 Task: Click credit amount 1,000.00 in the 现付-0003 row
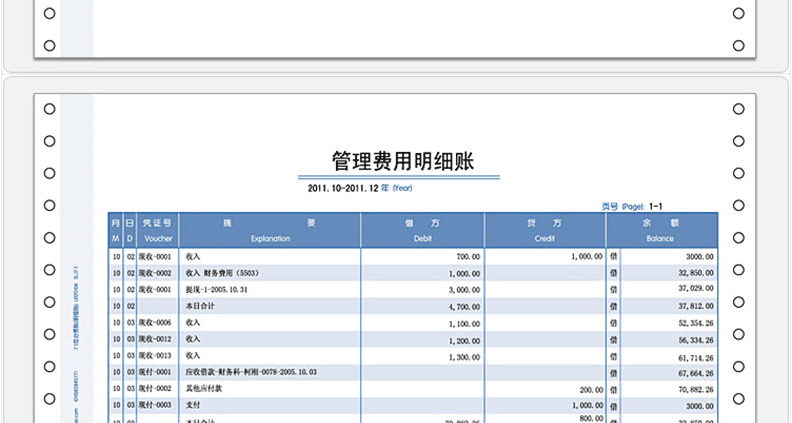(x=587, y=406)
